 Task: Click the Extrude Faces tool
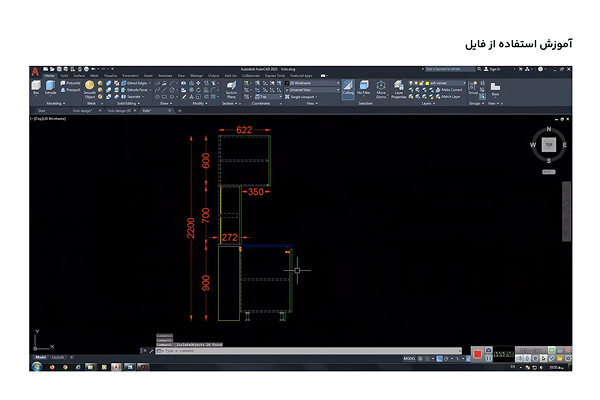[x=134, y=90]
